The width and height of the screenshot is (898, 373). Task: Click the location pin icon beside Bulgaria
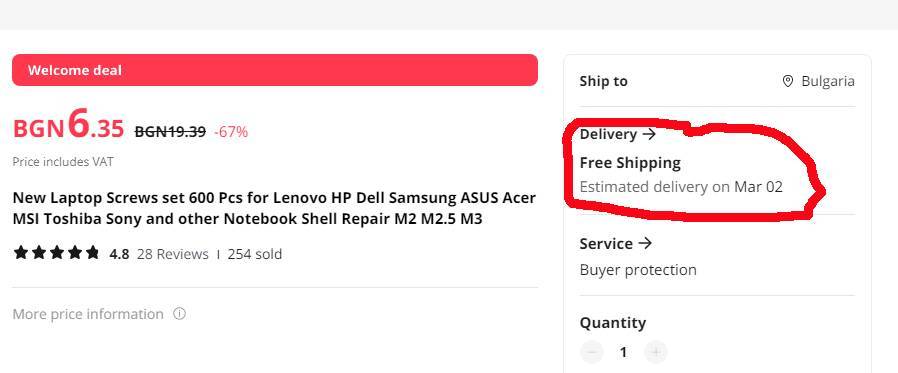788,81
